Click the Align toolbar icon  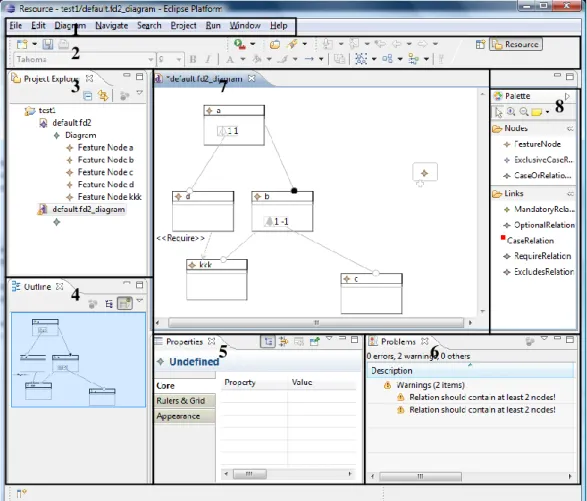click(413, 59)
